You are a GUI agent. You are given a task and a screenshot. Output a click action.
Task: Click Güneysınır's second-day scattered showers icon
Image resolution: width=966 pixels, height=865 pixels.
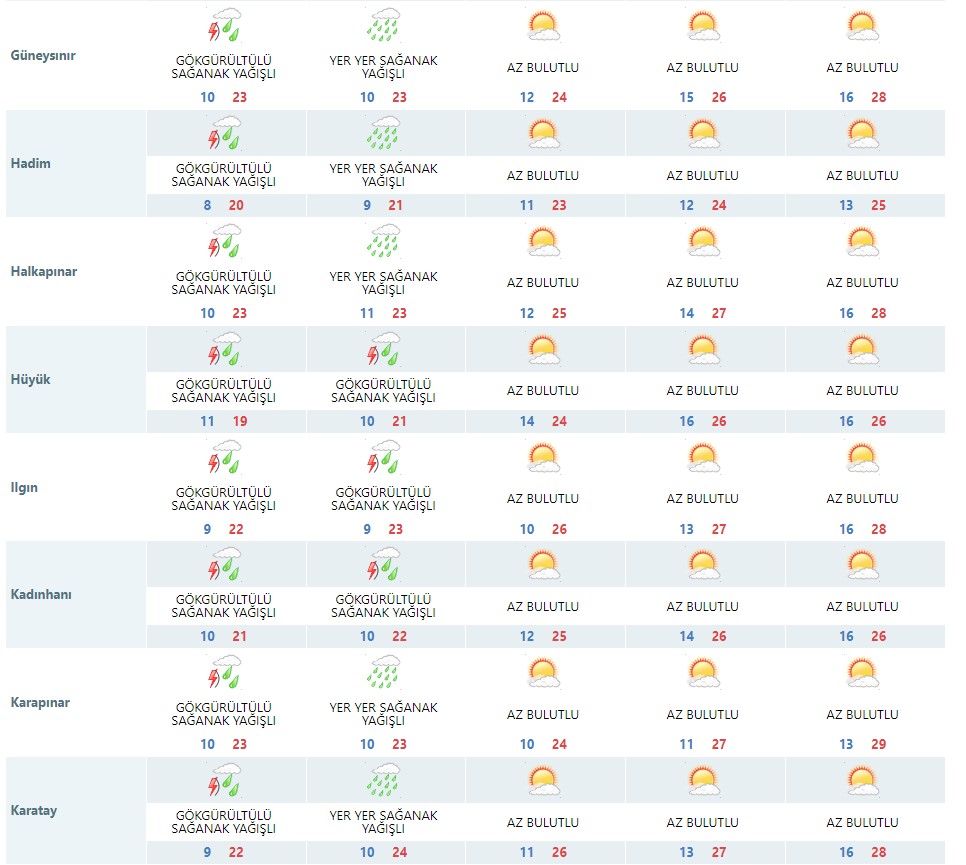click(383, 25)
